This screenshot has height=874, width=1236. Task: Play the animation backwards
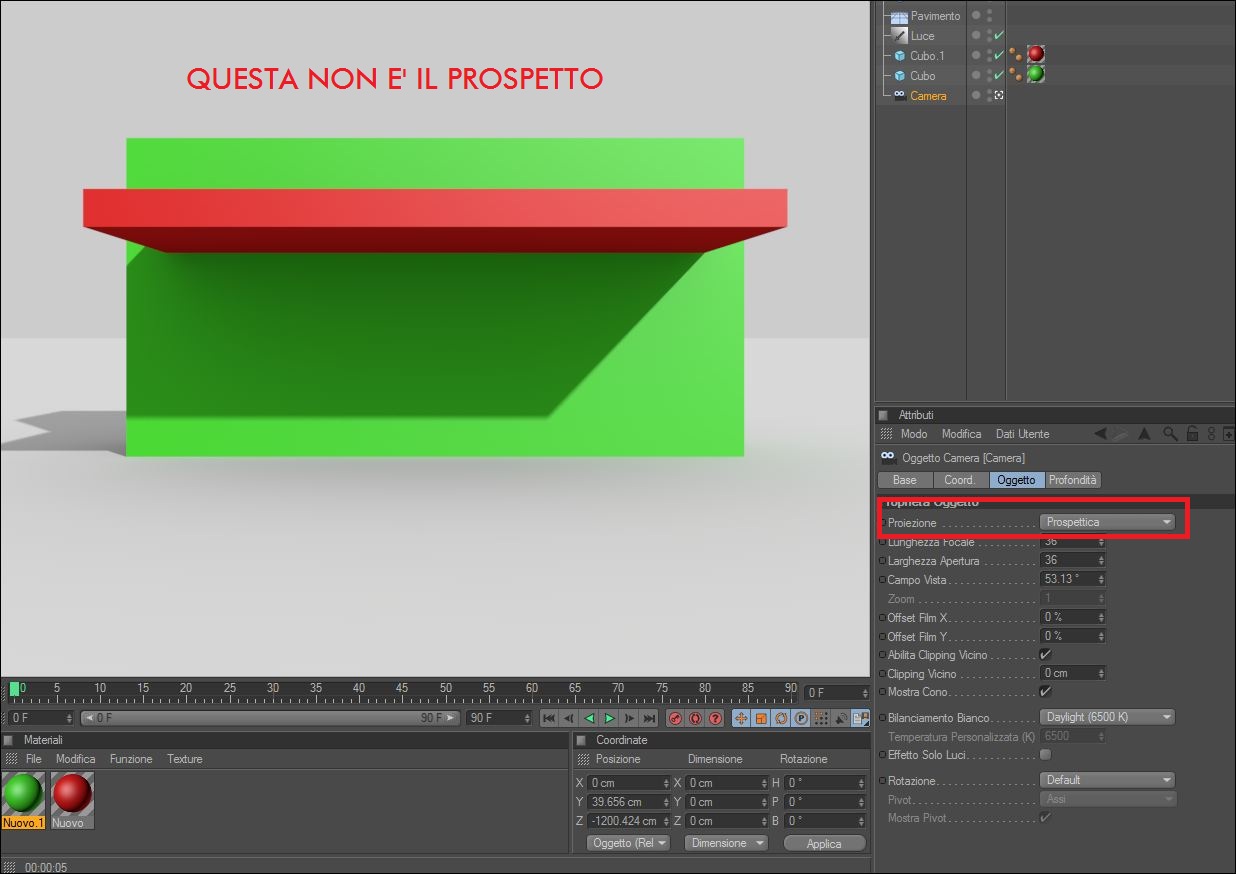pos(589,718)
